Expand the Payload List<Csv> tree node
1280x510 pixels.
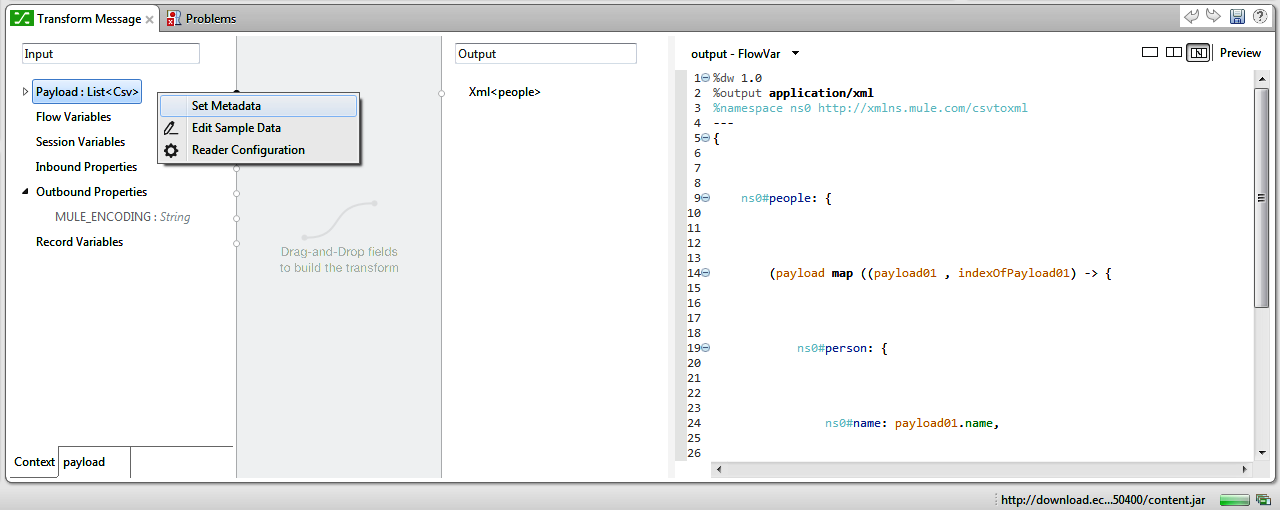[26, 92]
